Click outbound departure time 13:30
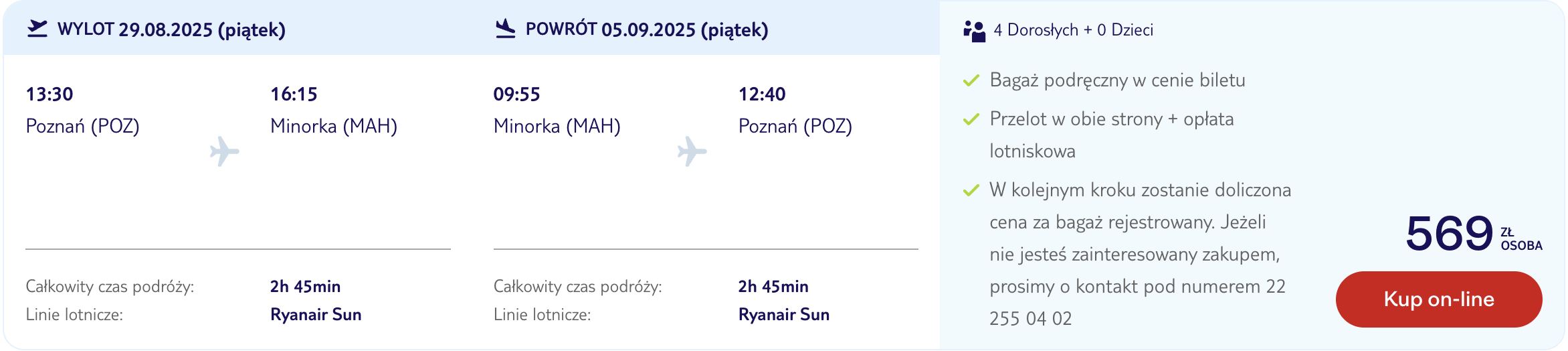This screenshot has width=1568, height=351. 50,94
